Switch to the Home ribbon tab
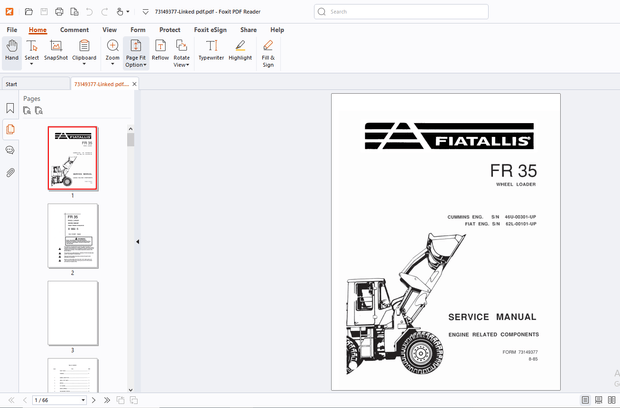 click(38, 30)
